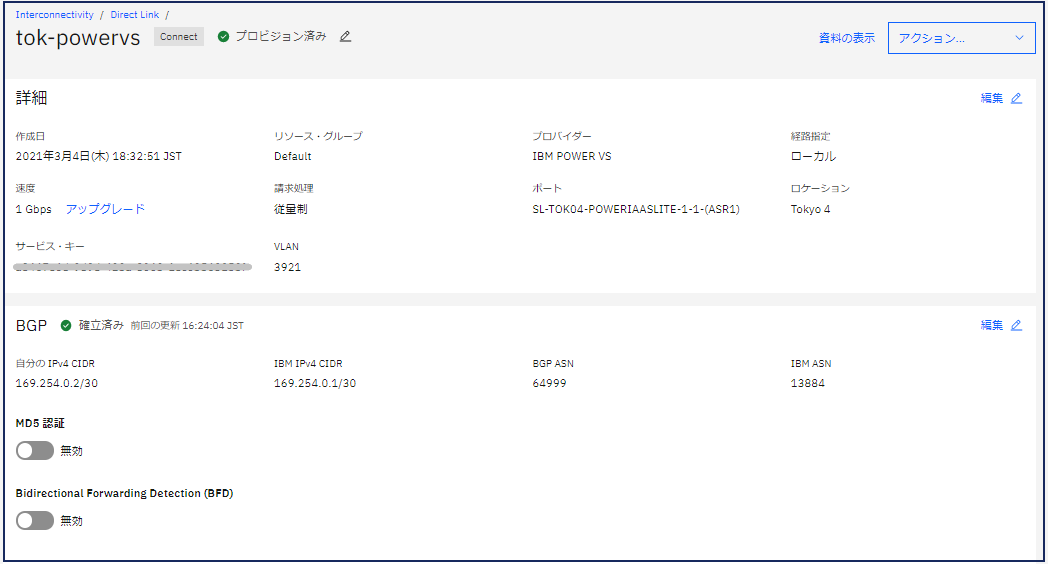Click the green BGP established checkmark icon
Image resolution: width=1048 pixels, height=564 pixels.
[x=66, y=325]
